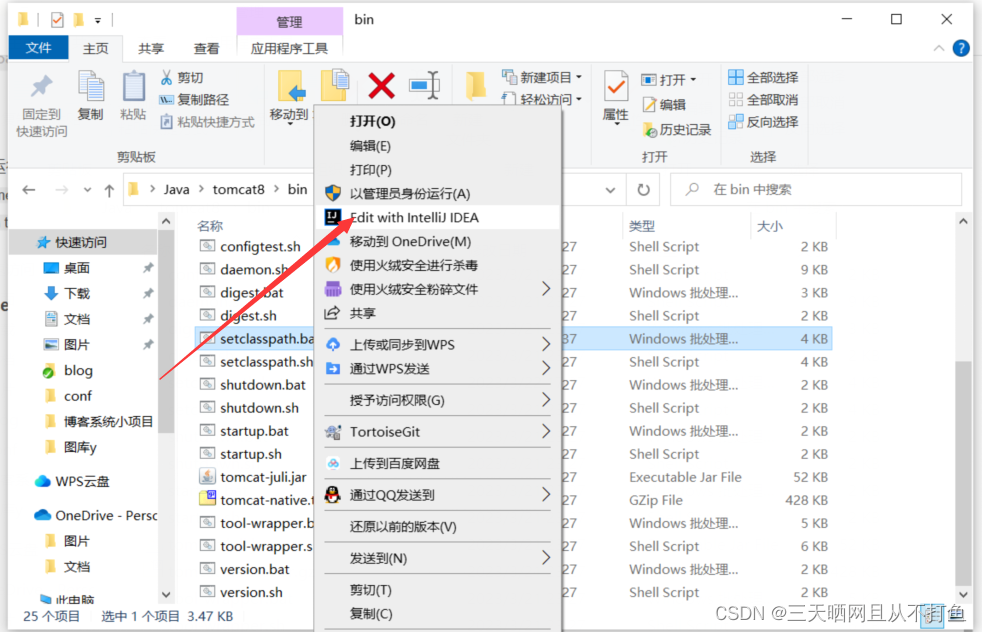The height and width of the screenshot is (632, 982).
Task: Select the startup.bat file
Action: coord(254,431)
